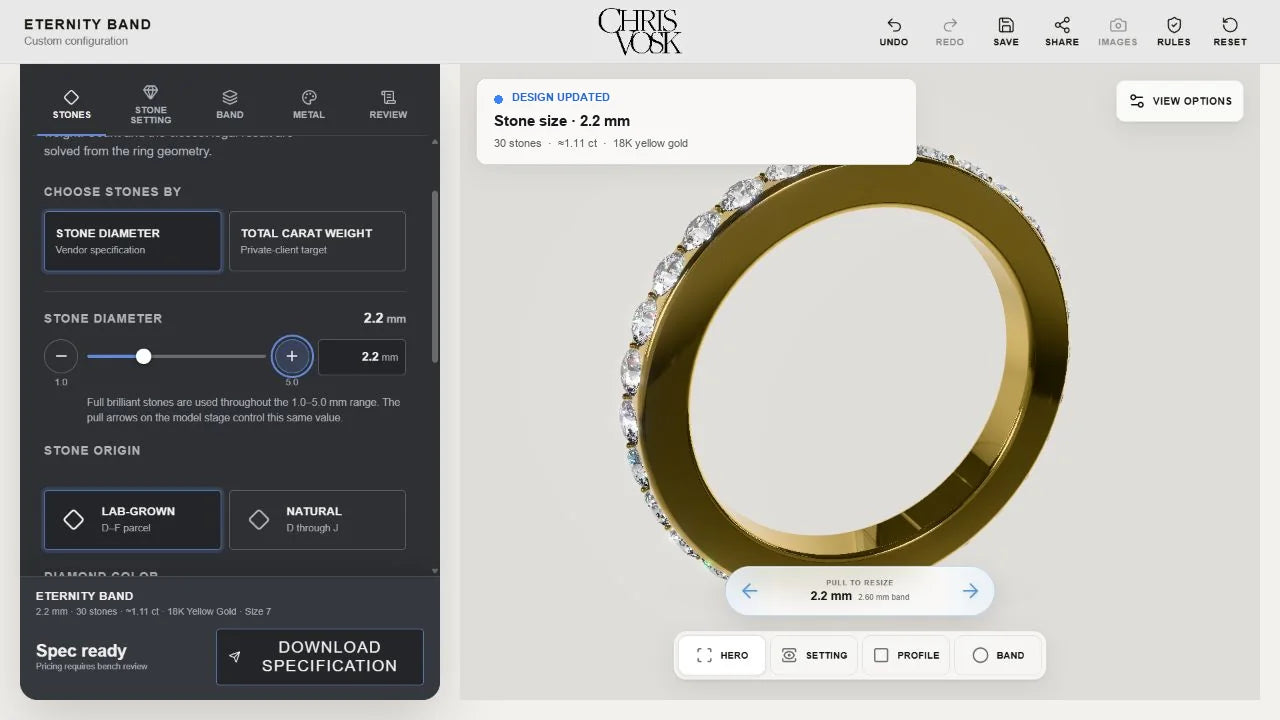Click the "Eternity Band" header title
The width and height of the screenshot is (1280, 720).
click(x=88, y=24)
